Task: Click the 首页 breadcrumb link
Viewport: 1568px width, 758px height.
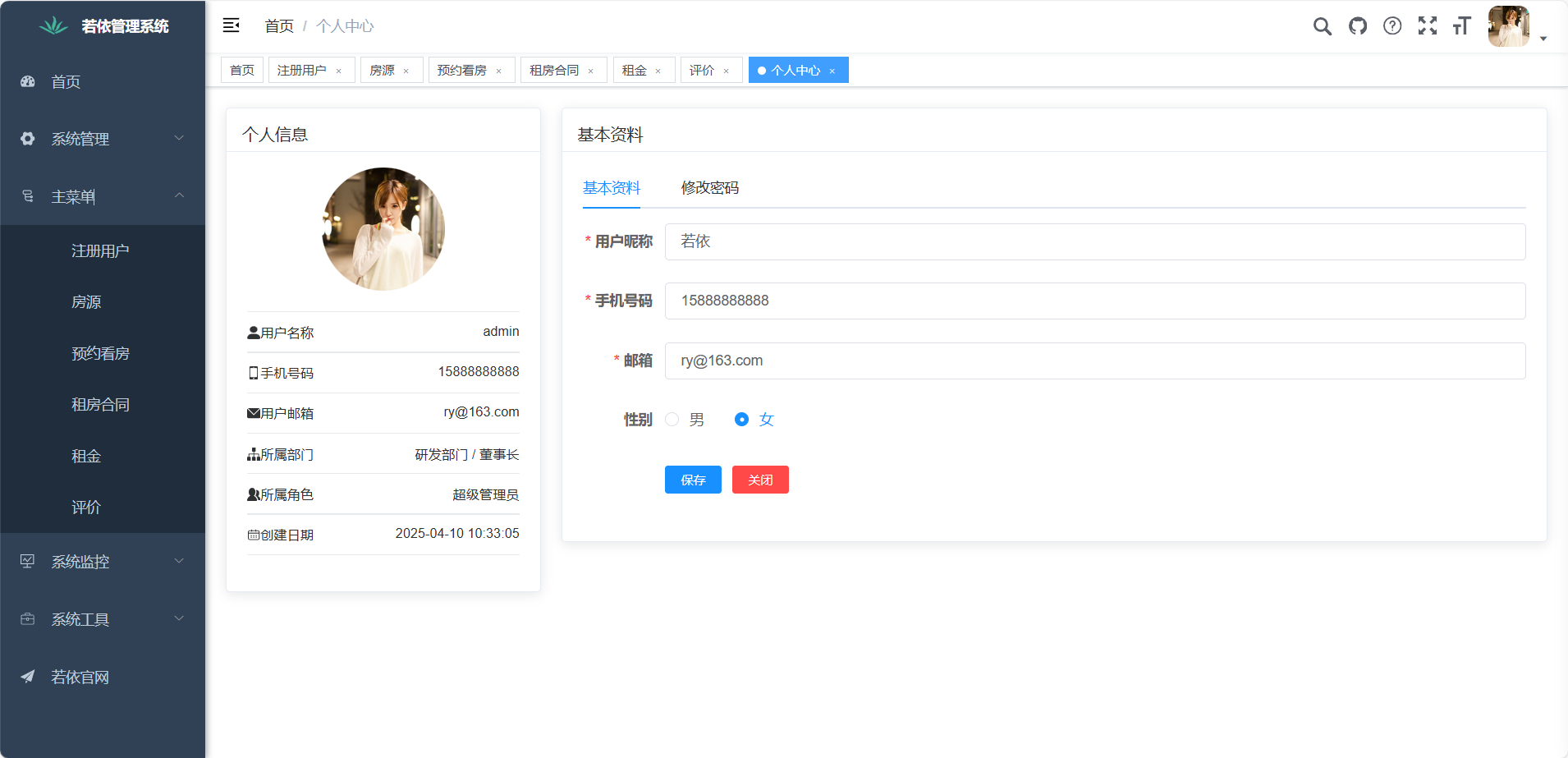Action: 279,25
